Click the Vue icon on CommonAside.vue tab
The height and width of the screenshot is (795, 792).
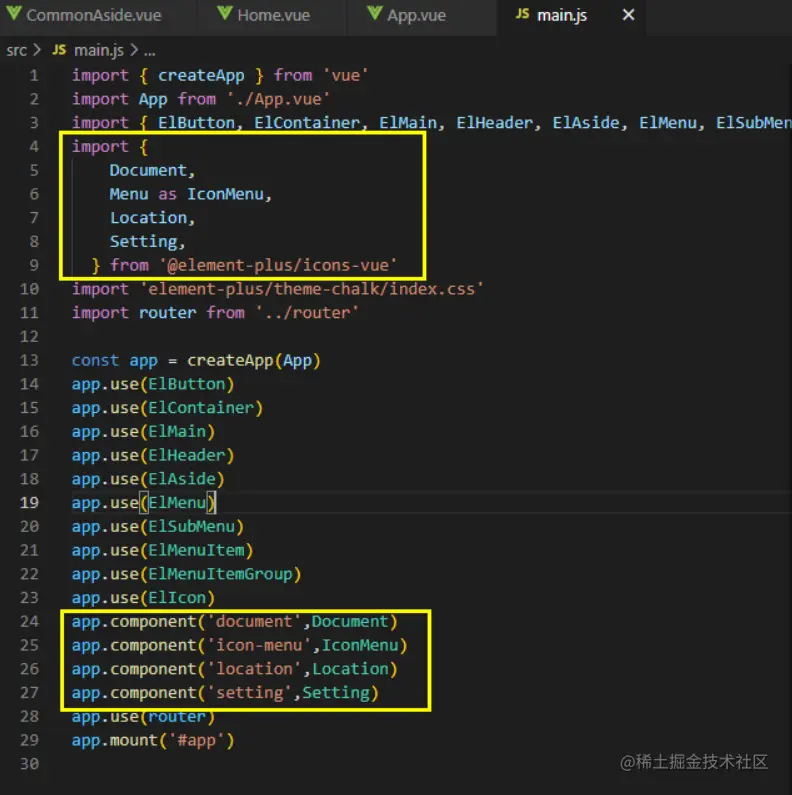click(x=14, y=13)
